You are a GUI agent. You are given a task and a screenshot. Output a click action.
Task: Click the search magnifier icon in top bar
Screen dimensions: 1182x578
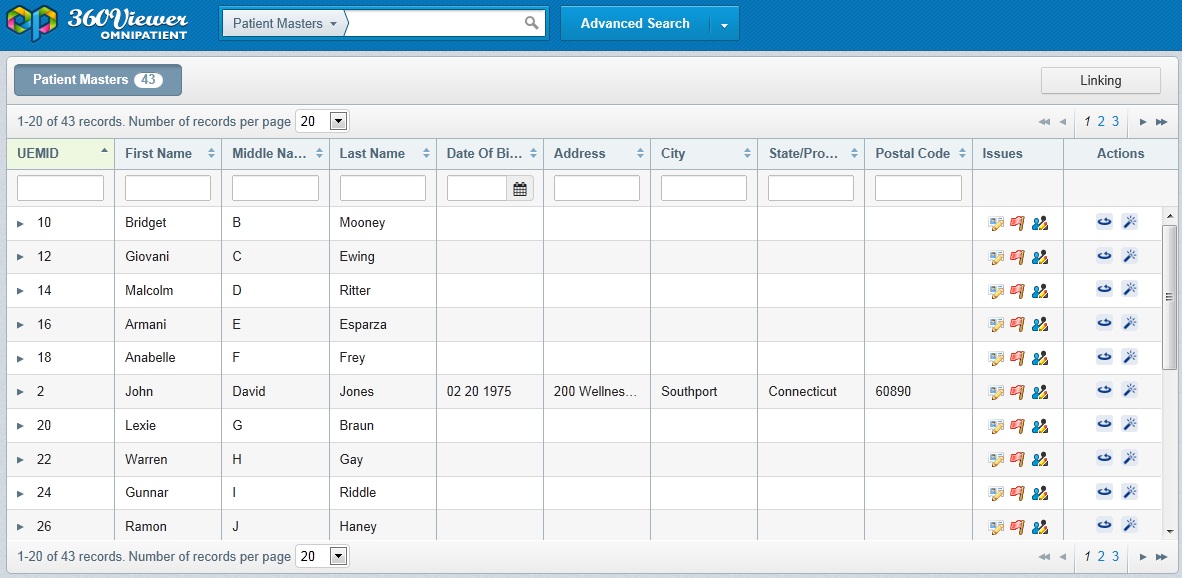pyautogui.click(x=532, y=23)
